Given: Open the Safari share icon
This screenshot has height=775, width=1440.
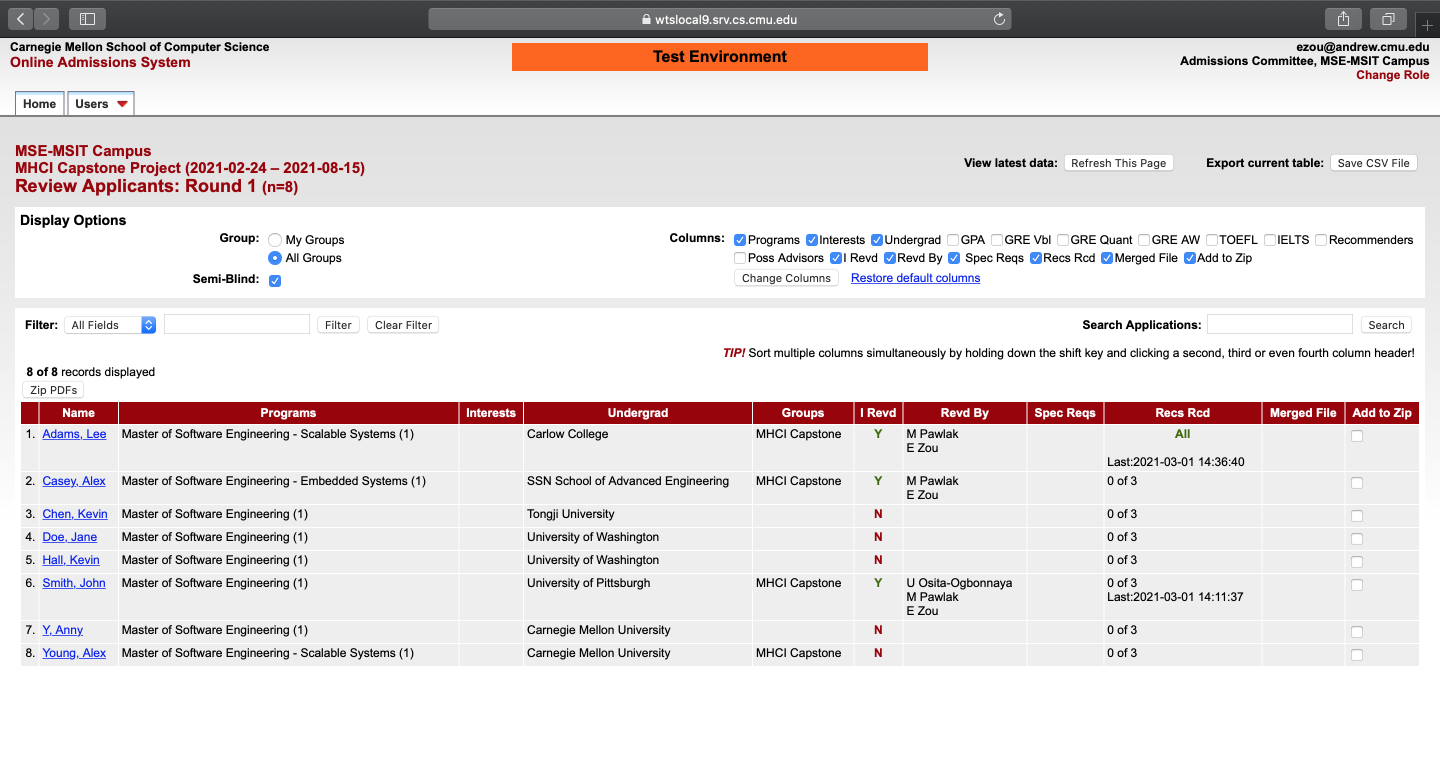Looking at the screenshot, I should (x=1343, y=19).
